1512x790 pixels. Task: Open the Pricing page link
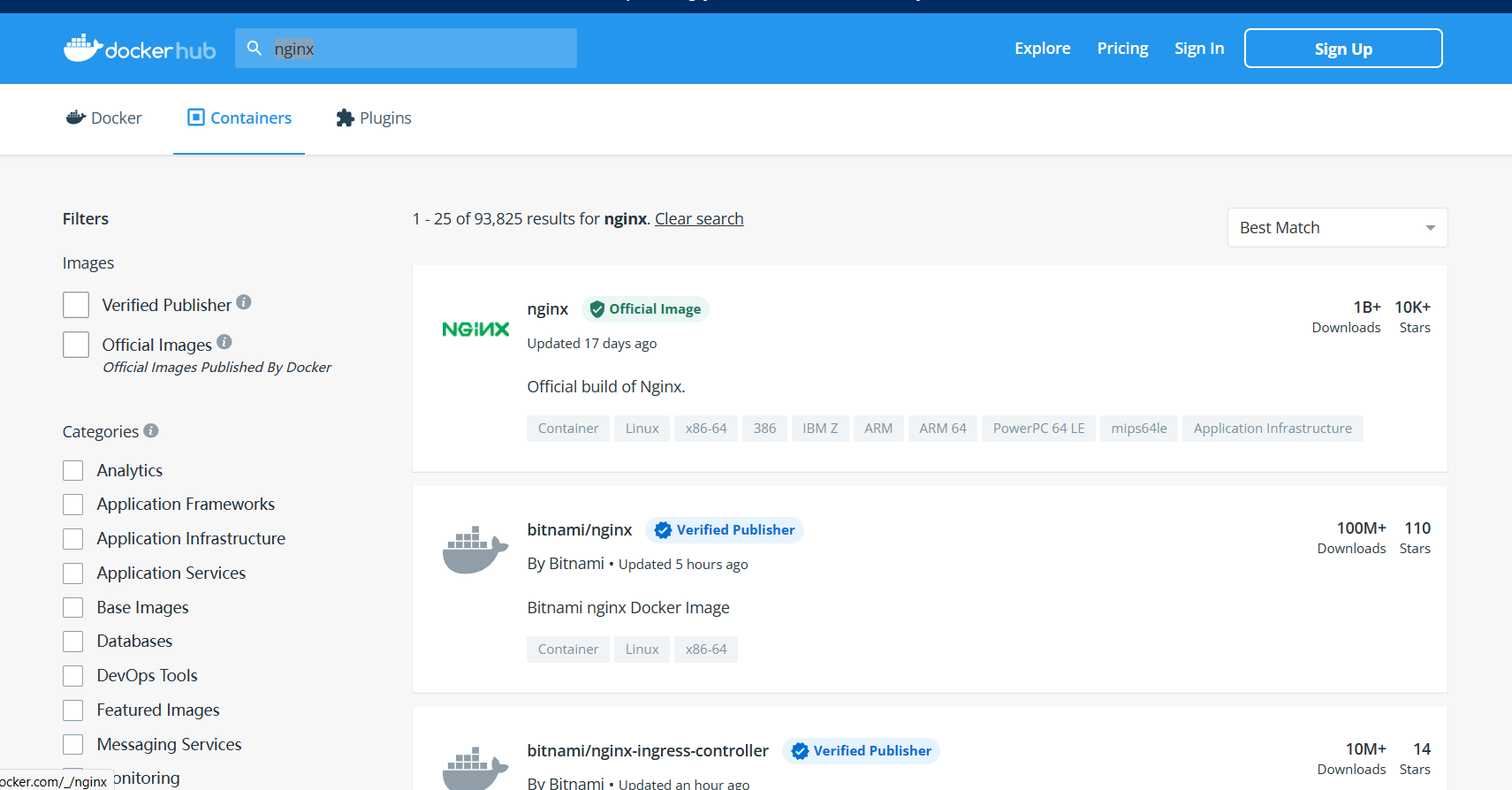click(x=1122, y=49)
